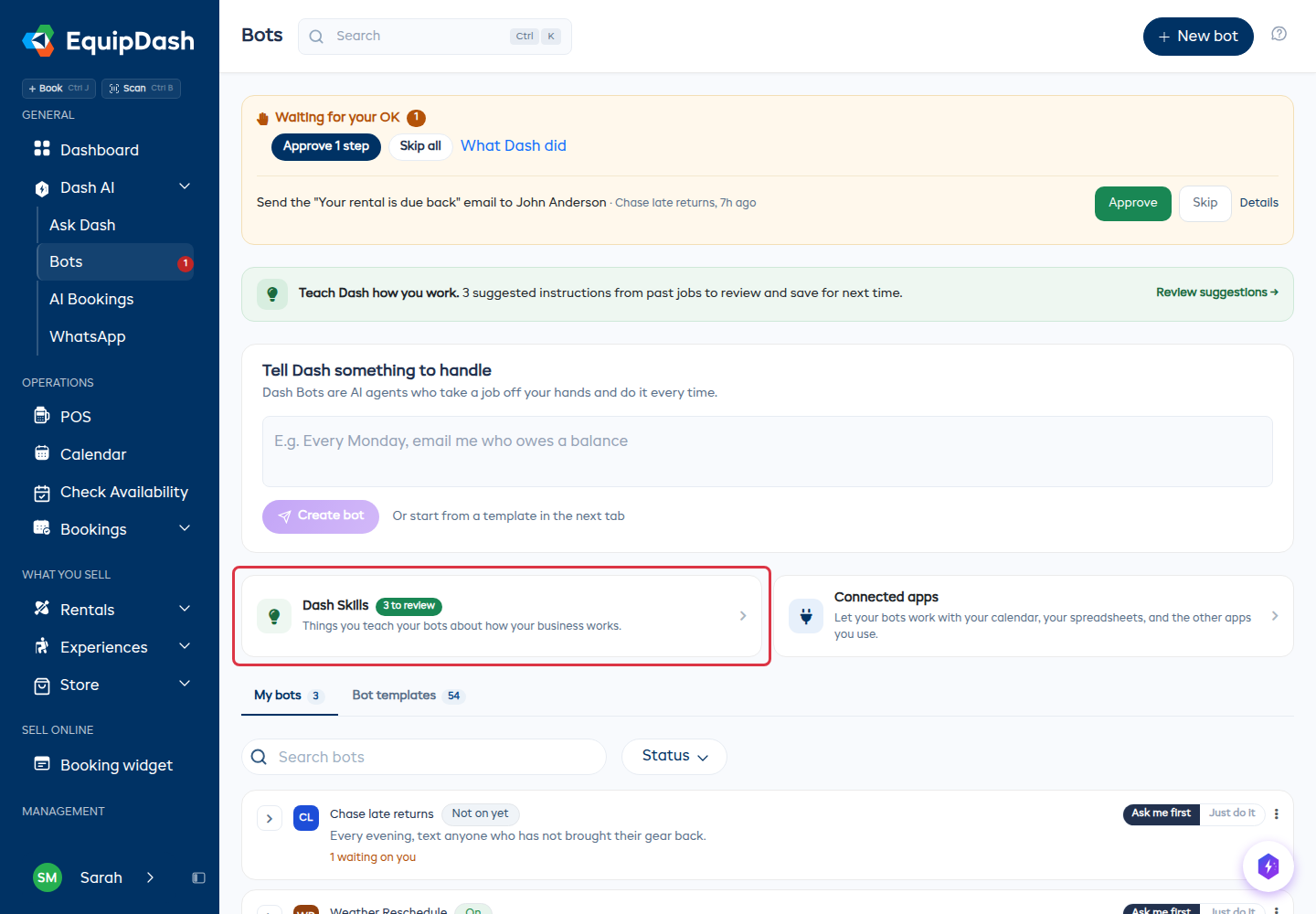Click the Tell Dash instruction text box
Viewport: 1316px width, 914px height.
768,452
